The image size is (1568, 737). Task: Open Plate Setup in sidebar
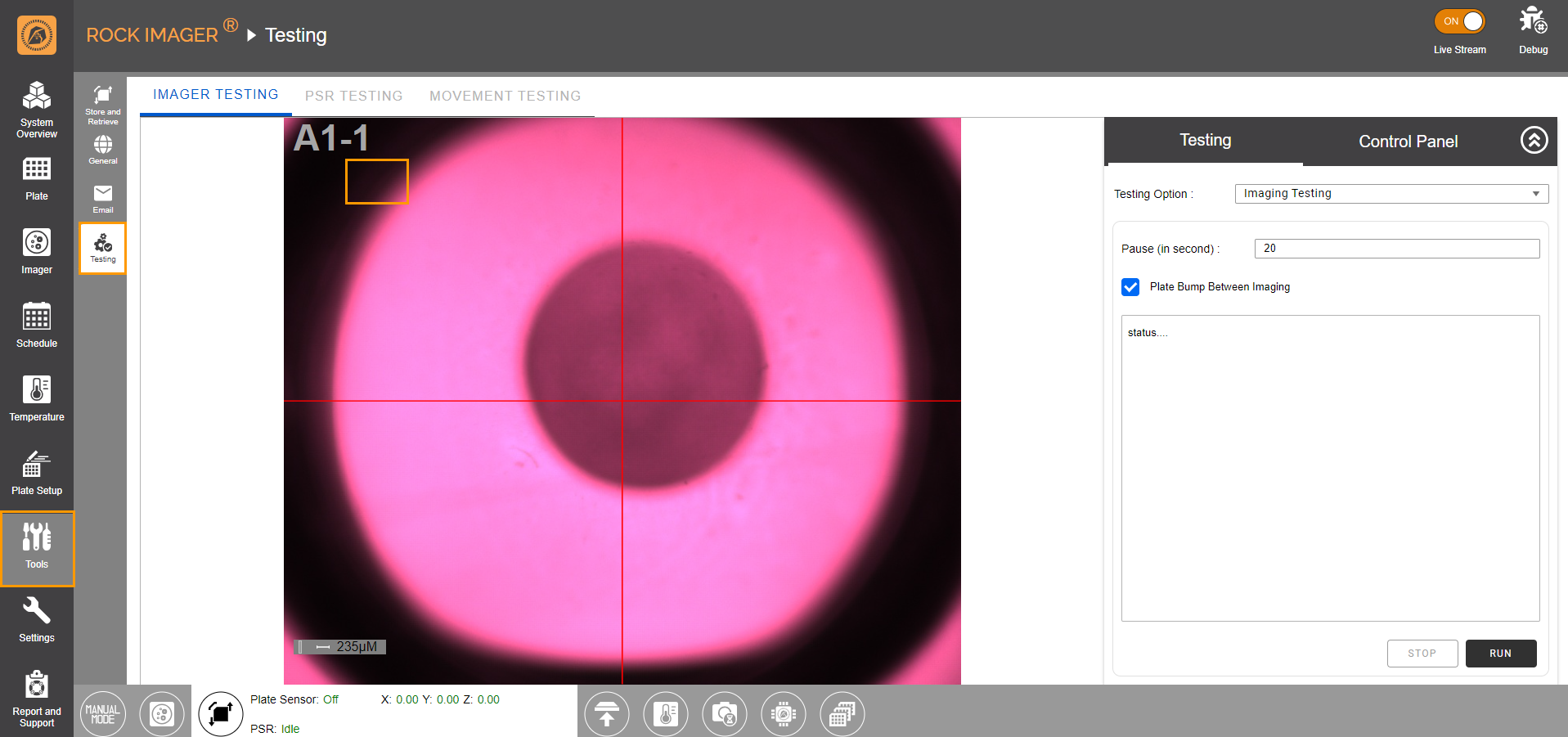coord(37,472)
